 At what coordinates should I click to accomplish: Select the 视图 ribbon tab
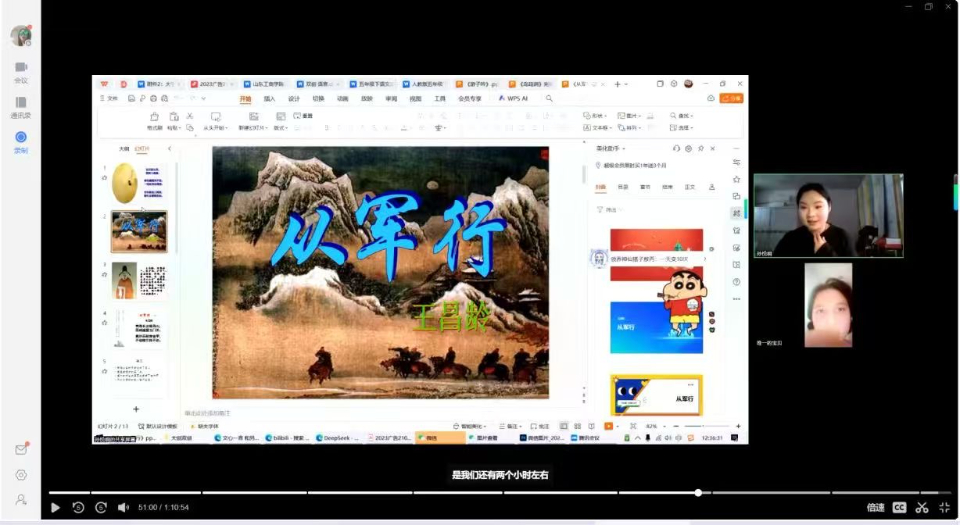click(x=416, y=99)
